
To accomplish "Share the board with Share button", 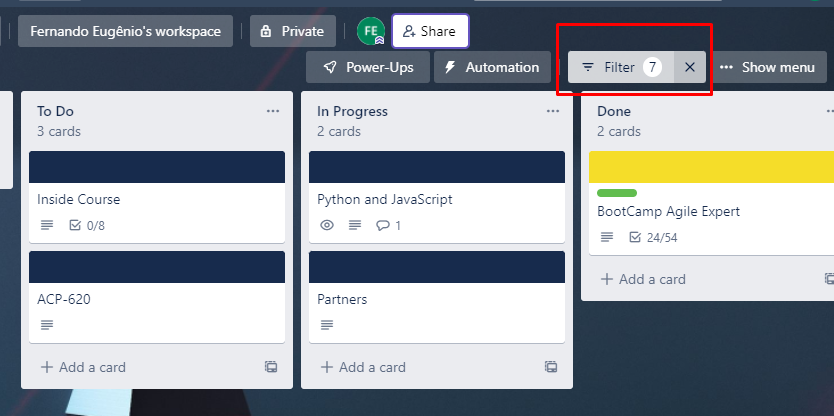I will coord(430,31).
